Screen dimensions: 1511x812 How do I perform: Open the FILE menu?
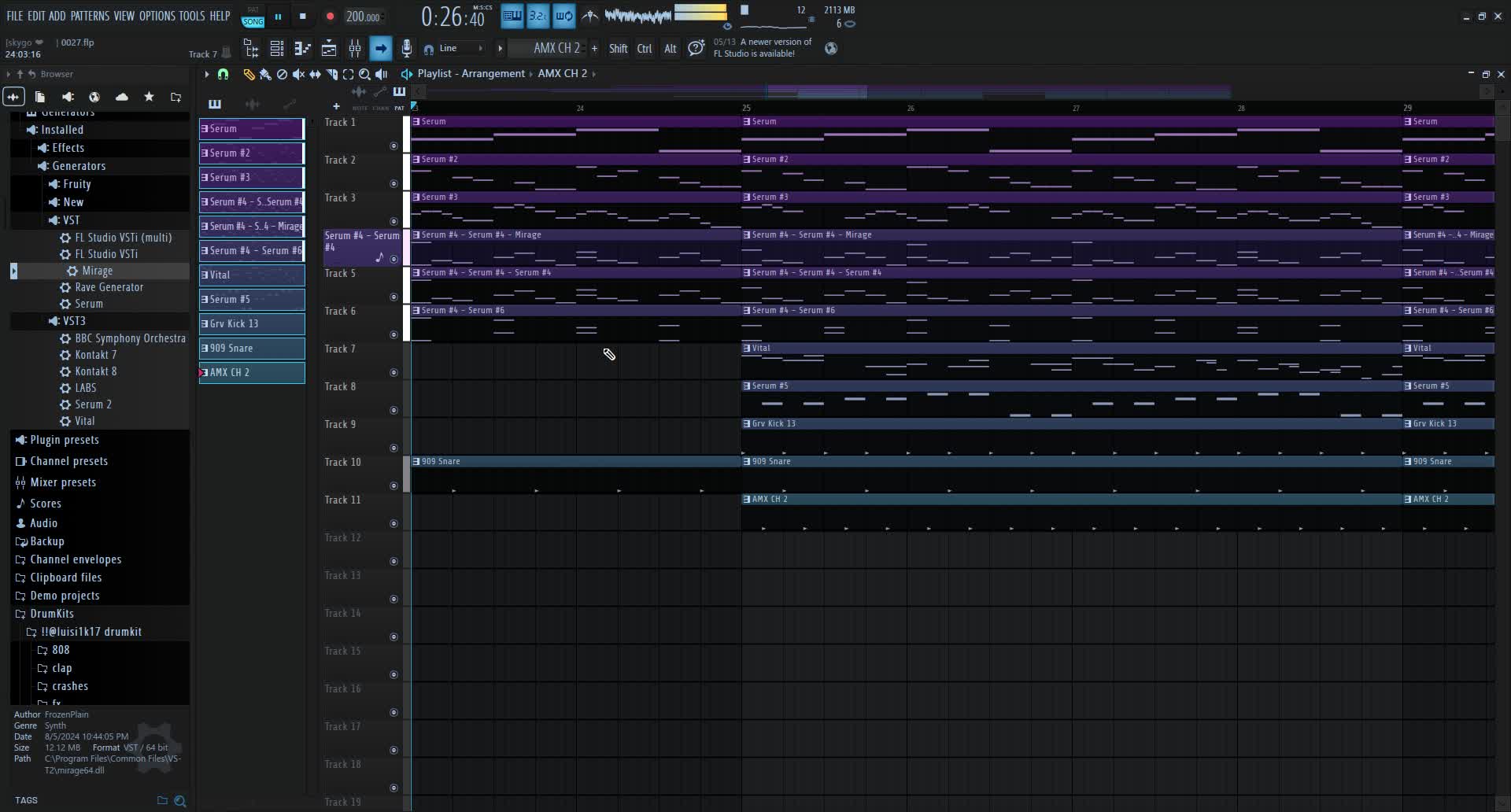pos(15,16)
